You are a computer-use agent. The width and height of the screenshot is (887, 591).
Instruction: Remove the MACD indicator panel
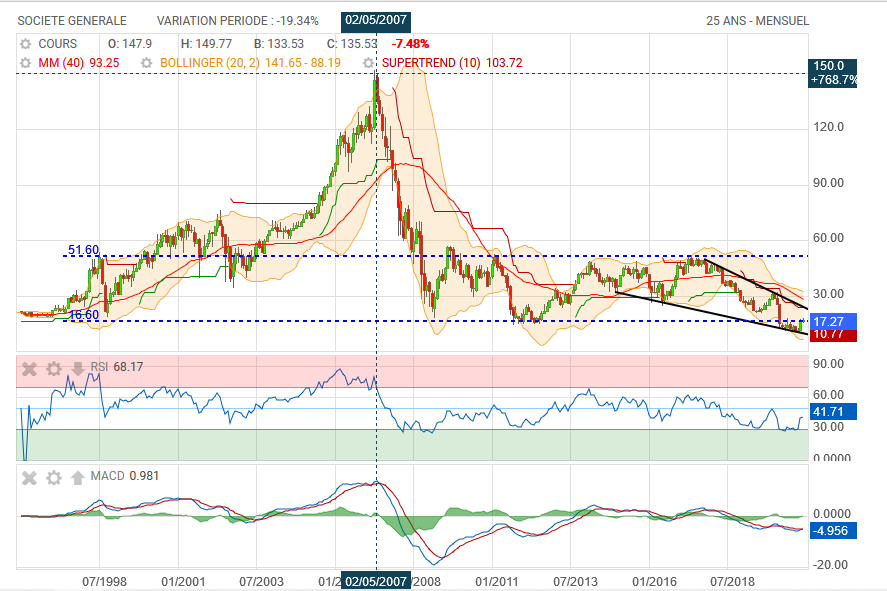(30, 477)
